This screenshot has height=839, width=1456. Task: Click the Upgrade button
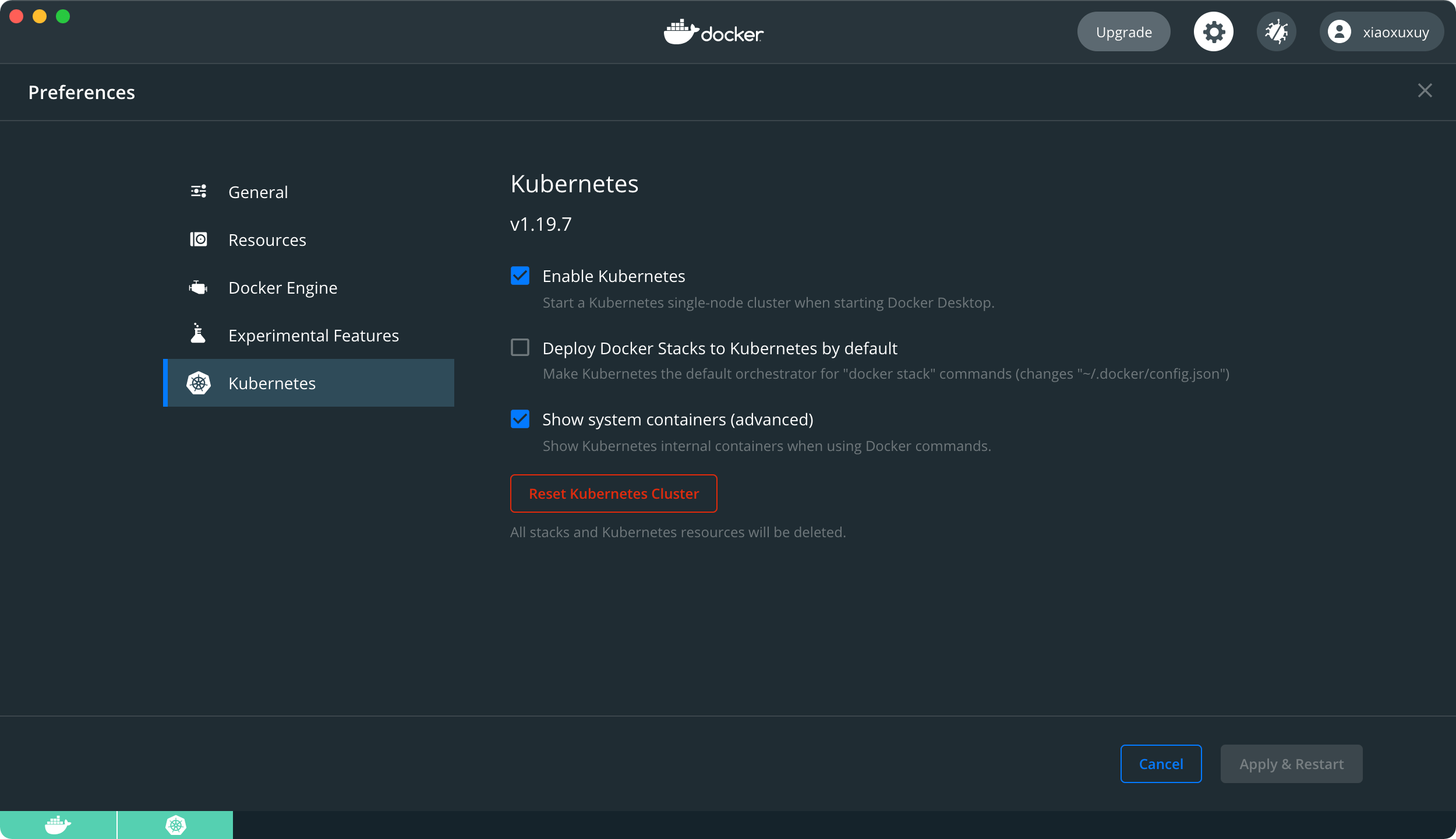point(1123,32)
